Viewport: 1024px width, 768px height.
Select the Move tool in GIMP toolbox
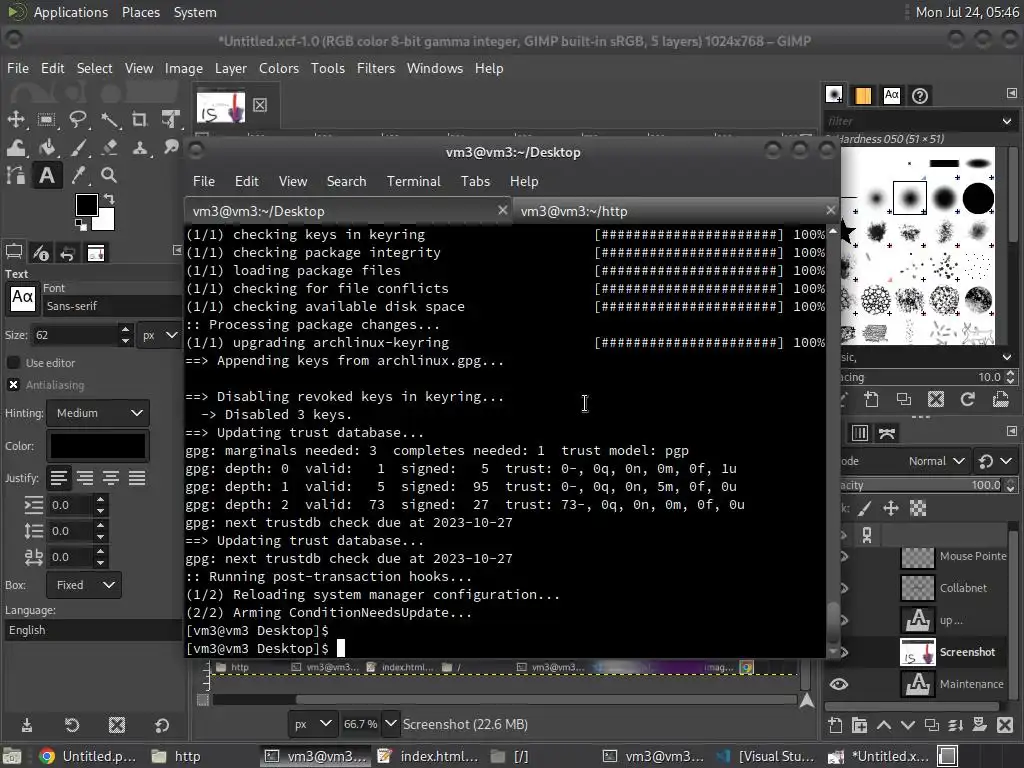16,119
